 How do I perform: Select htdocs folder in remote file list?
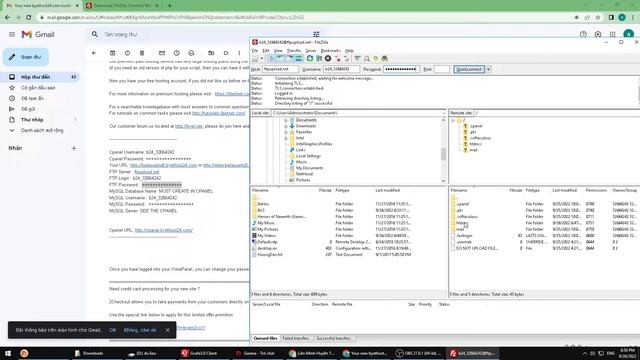462,223
